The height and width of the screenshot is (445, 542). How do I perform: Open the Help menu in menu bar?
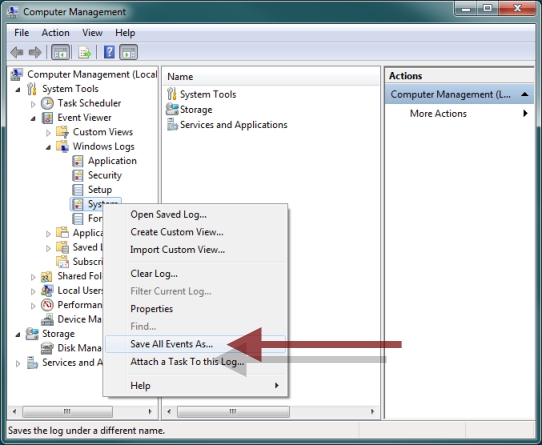click(125, 33)
